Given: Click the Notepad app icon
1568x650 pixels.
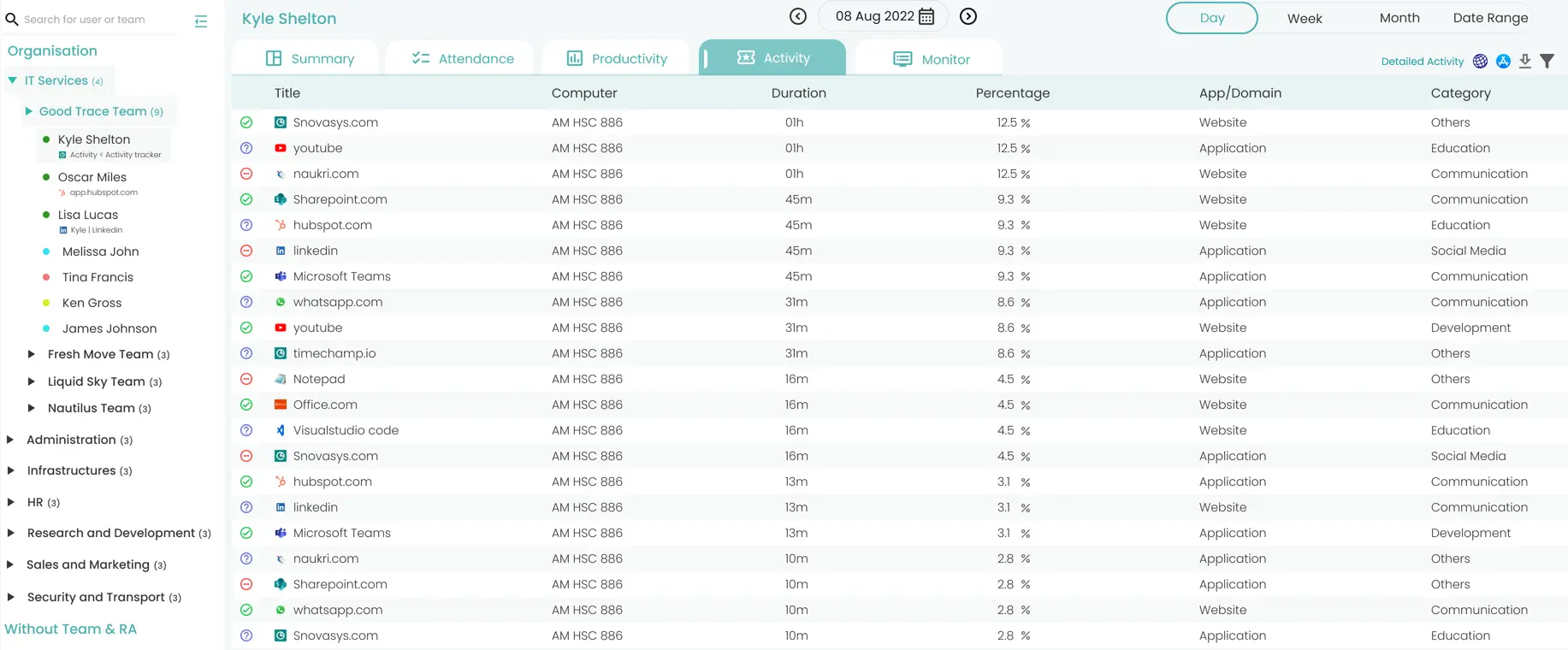Looking at the screenshot, I should pos(281,379).
